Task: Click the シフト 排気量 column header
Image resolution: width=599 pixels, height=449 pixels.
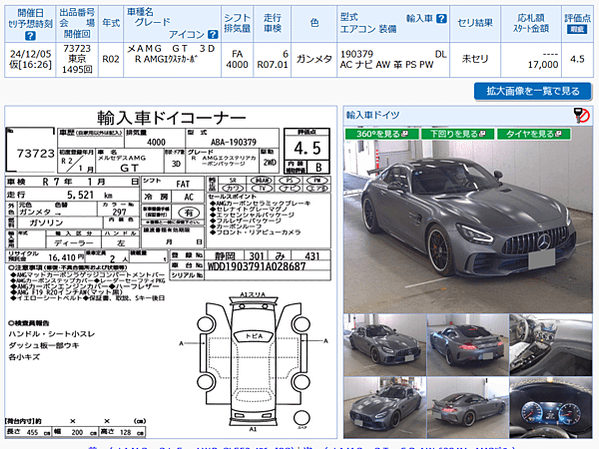Action: [x=237, y=23]
